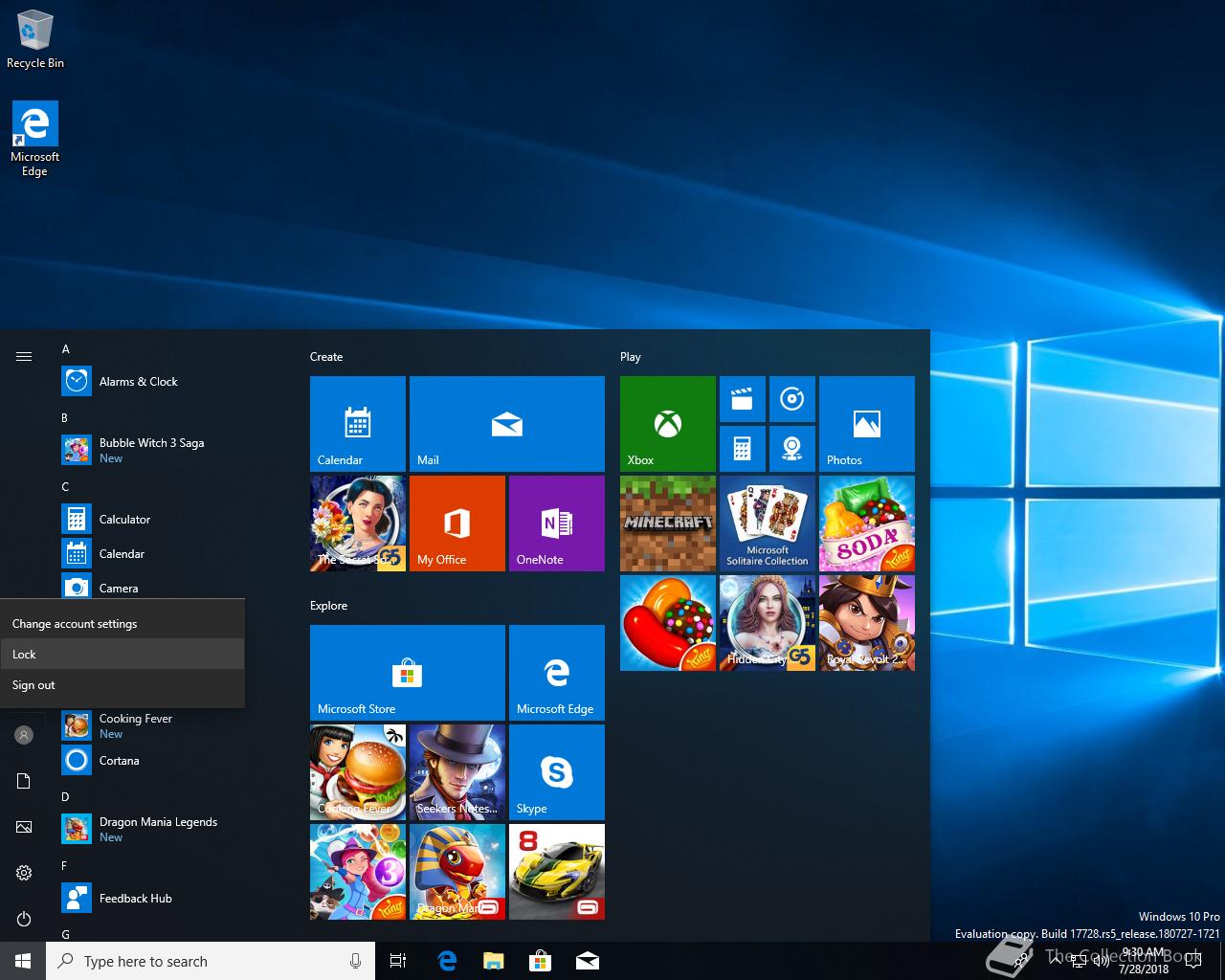1225x980 pixels.
Task: Open Pictures from Start sidebar
Action: [x=24, y=827]
